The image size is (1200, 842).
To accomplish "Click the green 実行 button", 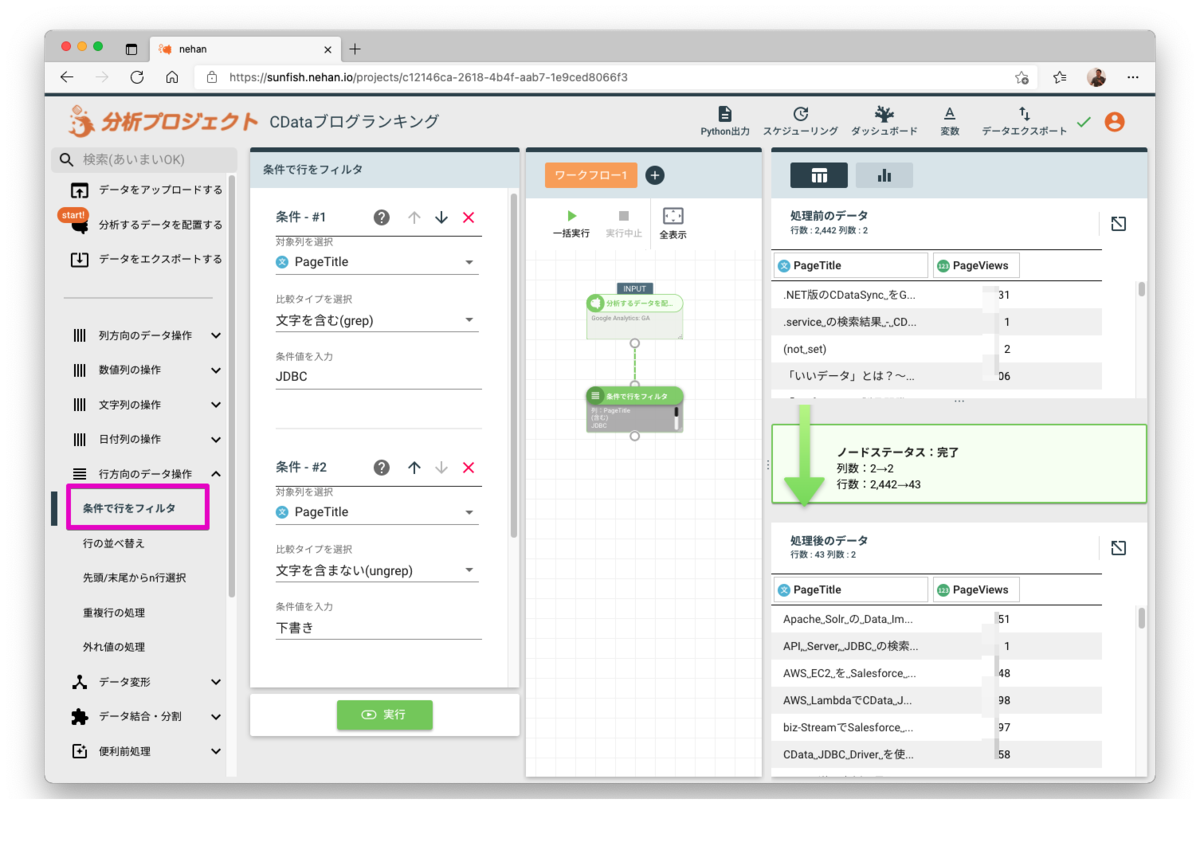I will click(384, 715).
